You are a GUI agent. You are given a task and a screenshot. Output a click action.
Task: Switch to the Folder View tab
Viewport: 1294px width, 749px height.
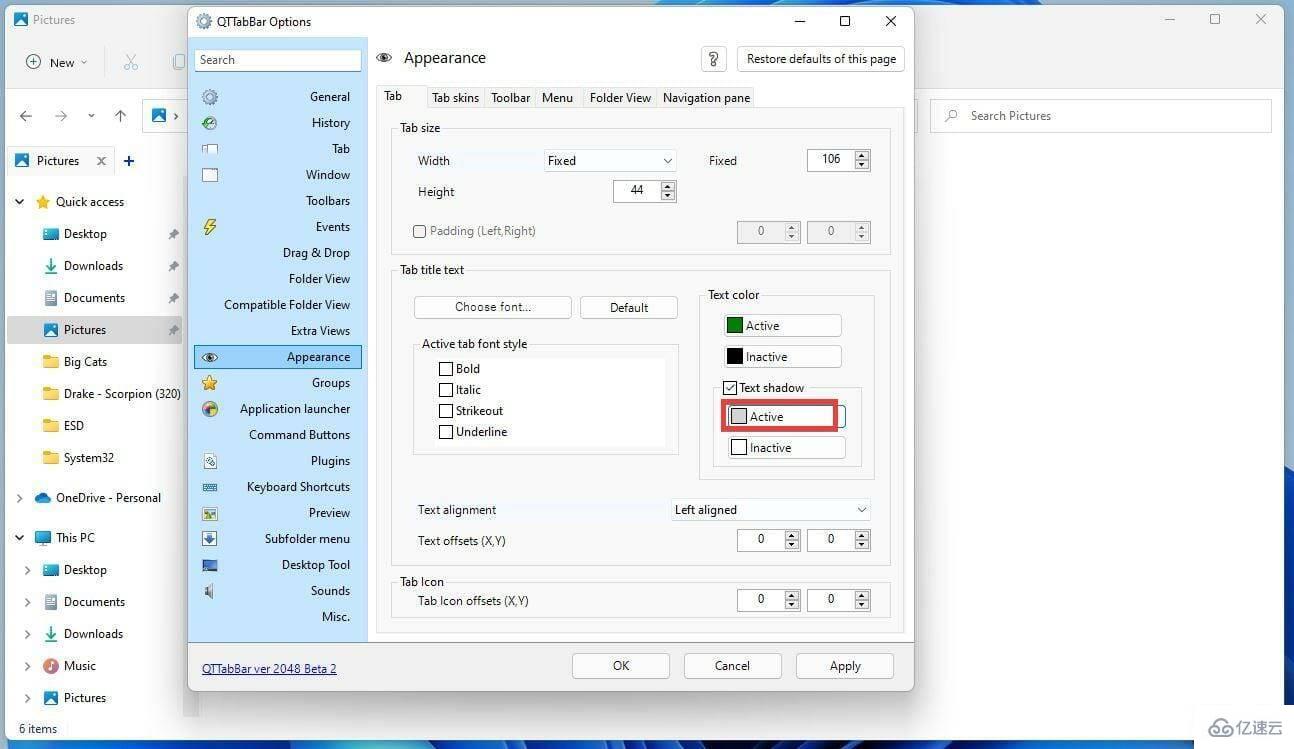click(620, 98)
